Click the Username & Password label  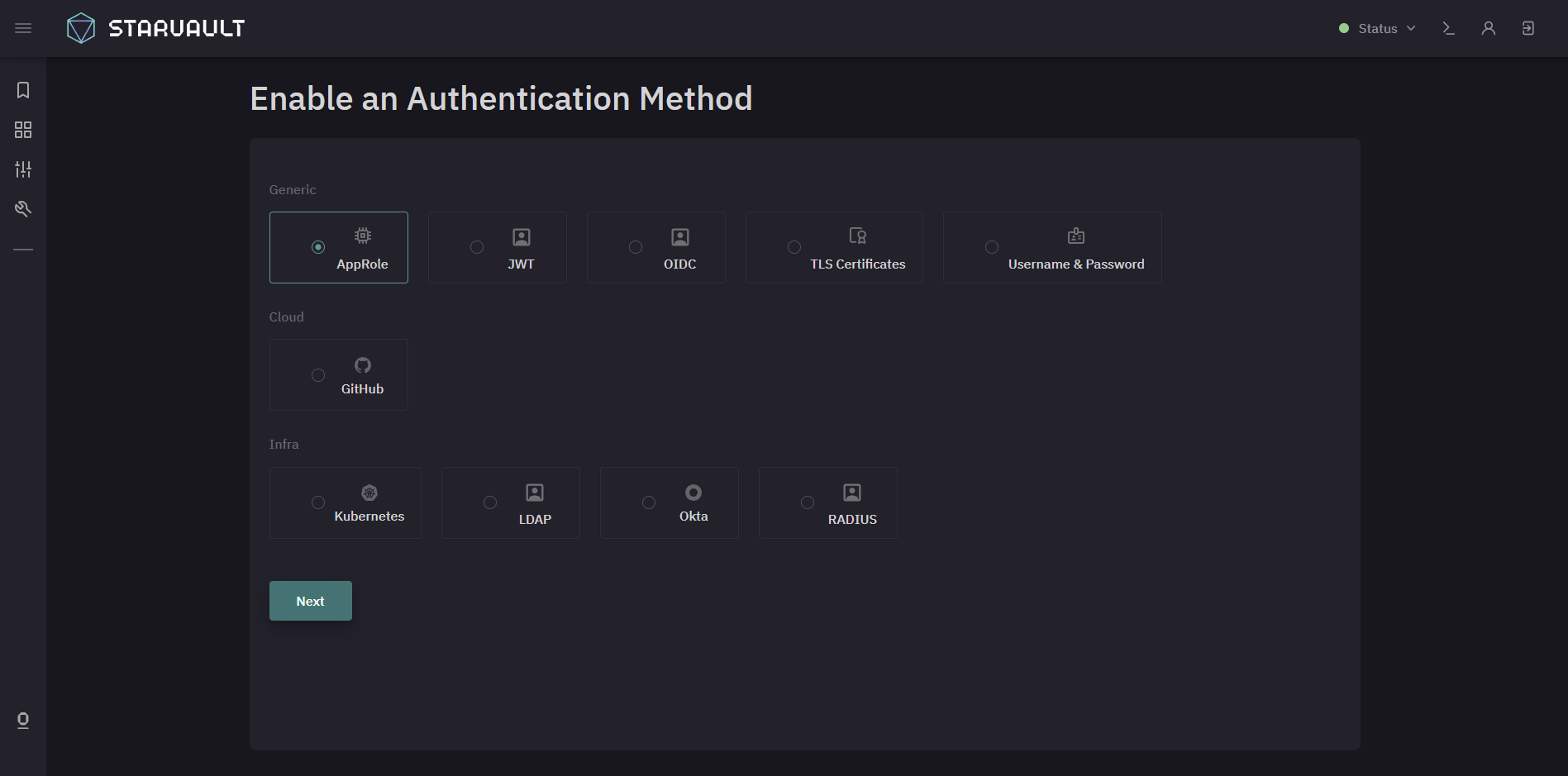[x=1076, y=264]
